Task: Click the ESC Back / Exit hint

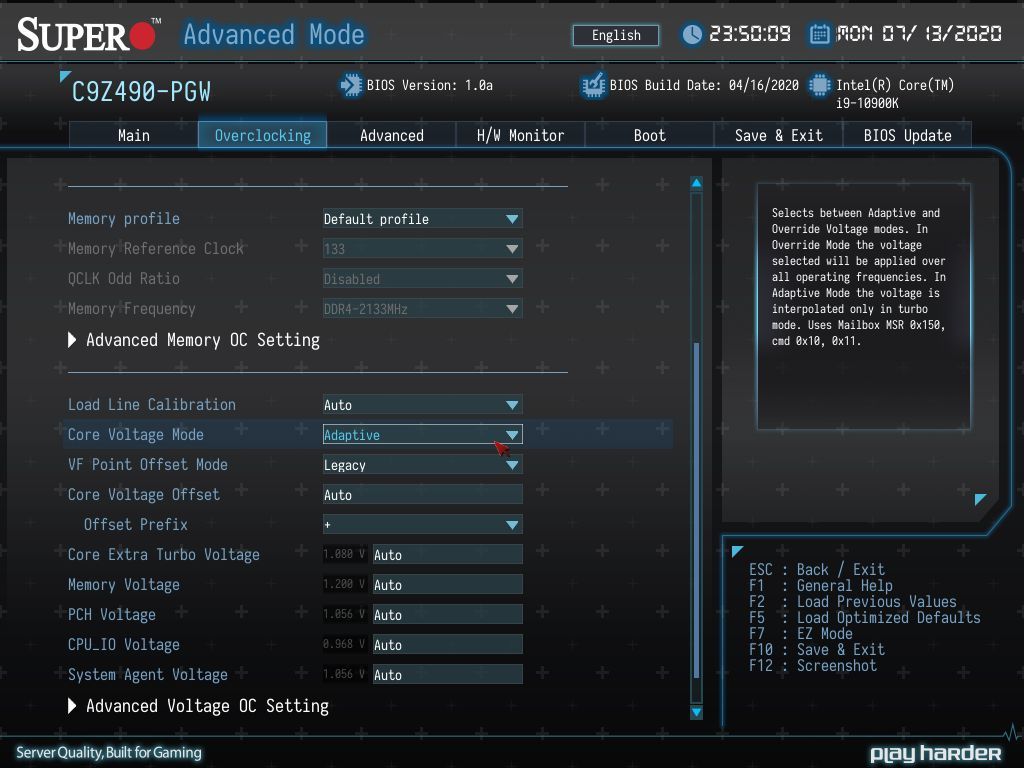Action: [816, 569]
